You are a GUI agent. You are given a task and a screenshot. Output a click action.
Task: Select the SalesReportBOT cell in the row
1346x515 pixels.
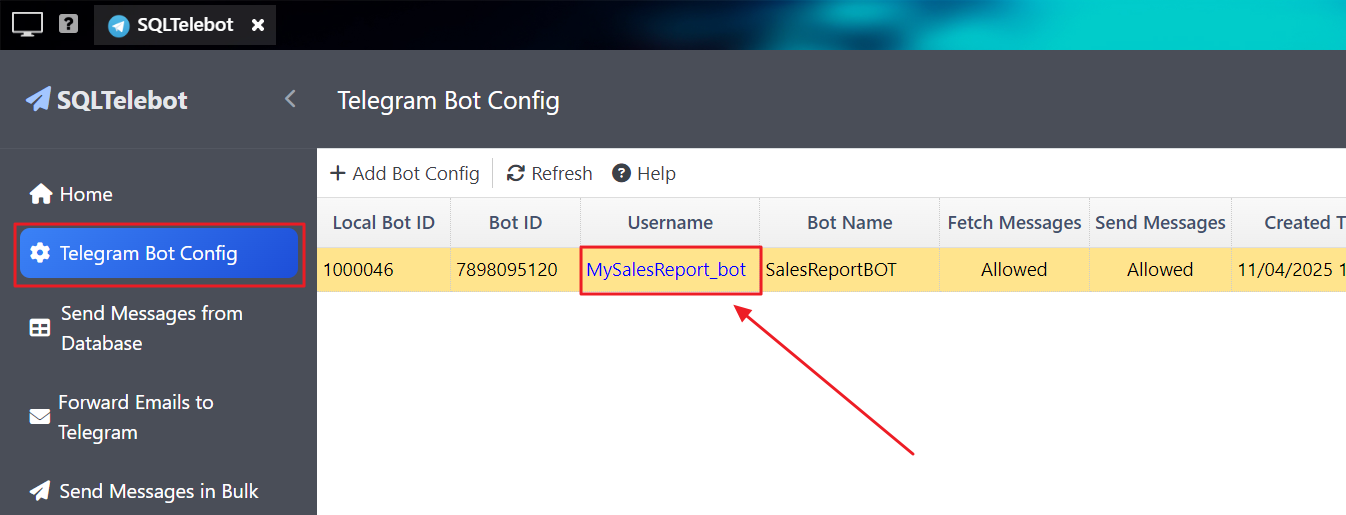coord(831,270)
